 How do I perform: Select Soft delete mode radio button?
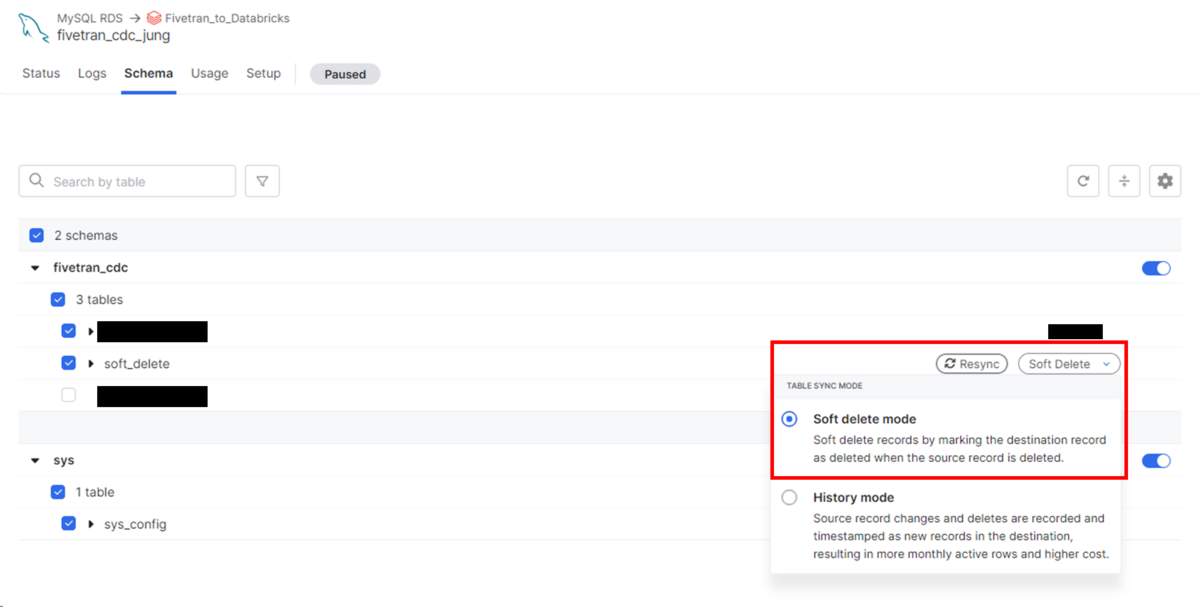click(x=790, y=419)
